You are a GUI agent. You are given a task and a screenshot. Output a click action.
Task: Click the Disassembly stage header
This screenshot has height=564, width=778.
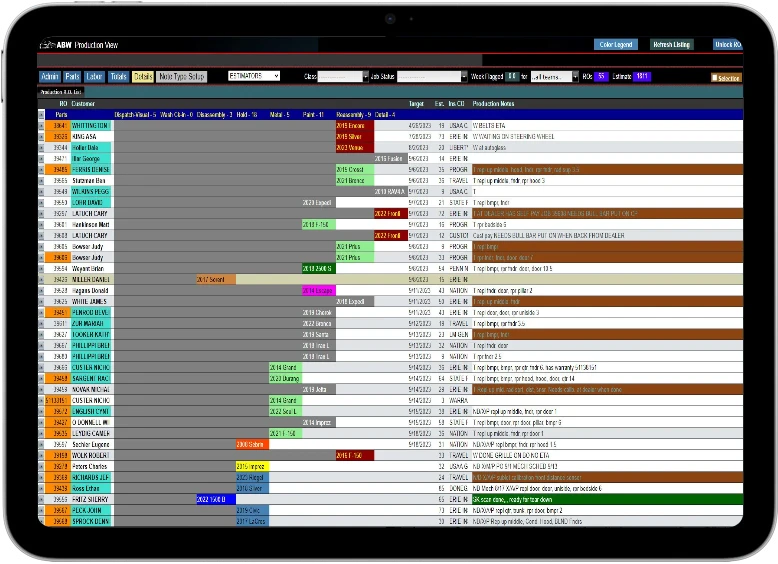[214, 115]
